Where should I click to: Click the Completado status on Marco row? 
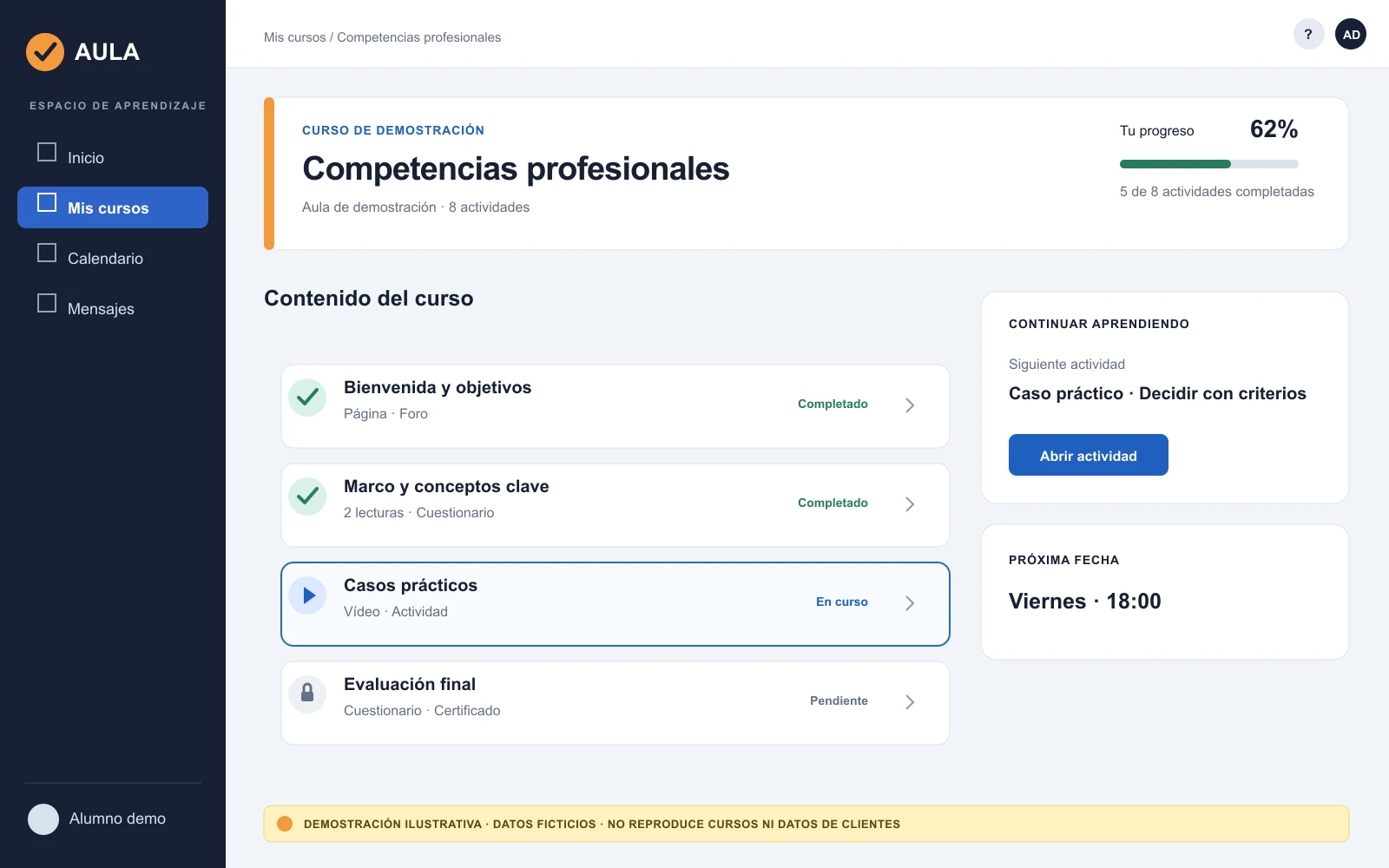pyautogui.click(x=833, y=503)
